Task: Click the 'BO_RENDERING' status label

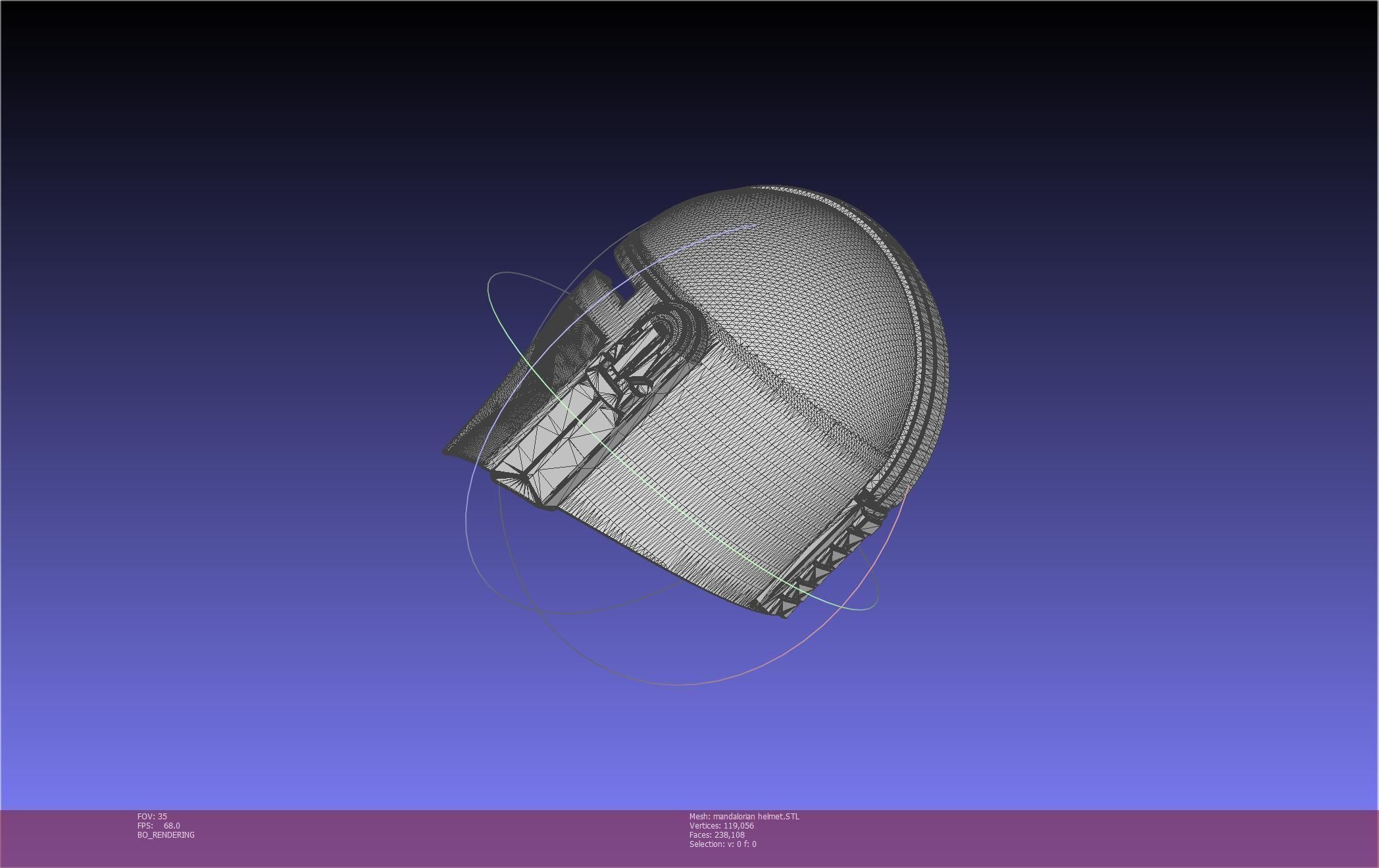Action: click(x=166, y=834)
